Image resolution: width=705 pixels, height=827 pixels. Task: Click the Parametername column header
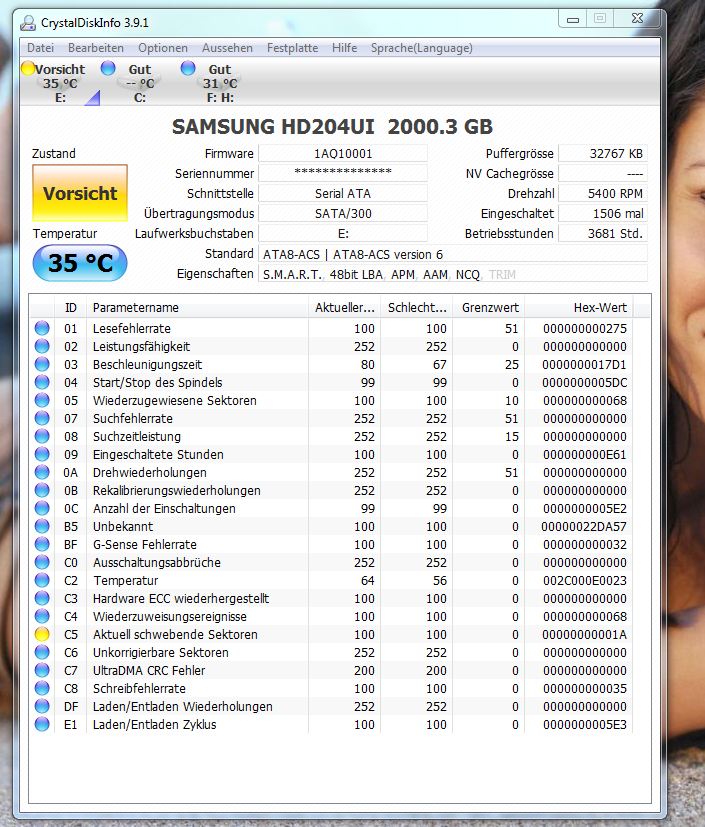point(197,307)
